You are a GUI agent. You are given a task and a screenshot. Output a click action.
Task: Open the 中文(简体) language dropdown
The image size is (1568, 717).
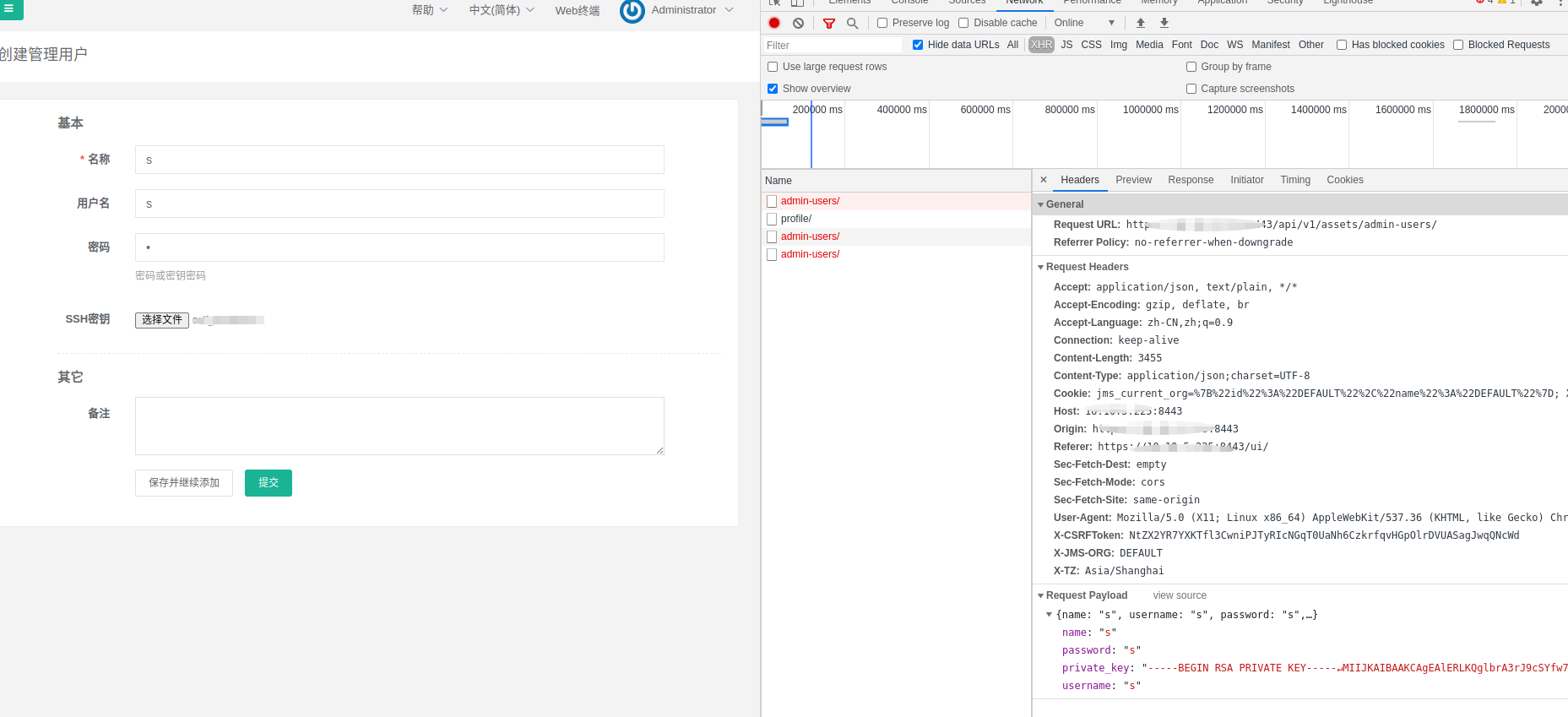pos(502,10)
